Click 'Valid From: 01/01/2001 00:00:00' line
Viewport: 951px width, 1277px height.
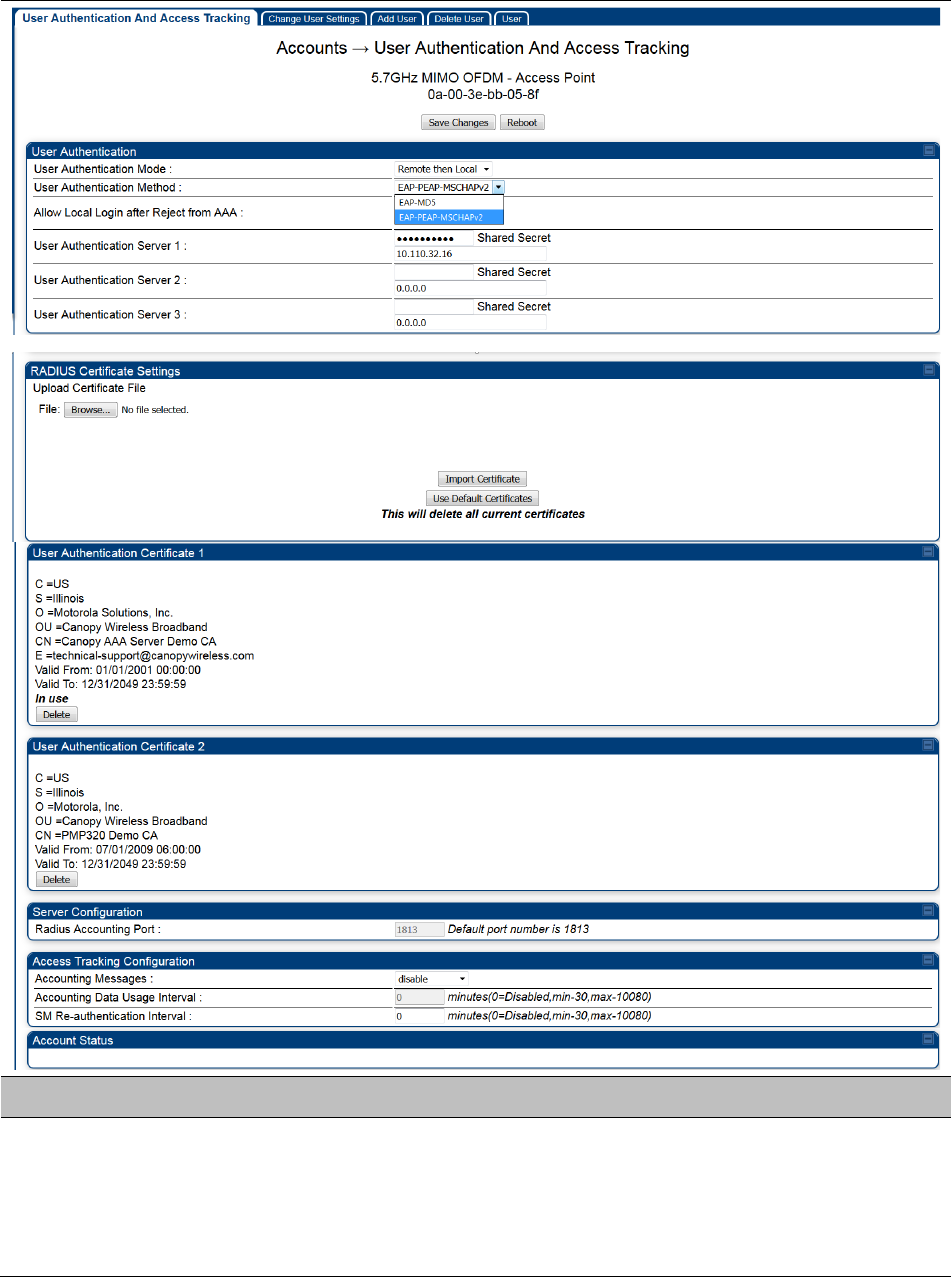[x=118, y=670]
